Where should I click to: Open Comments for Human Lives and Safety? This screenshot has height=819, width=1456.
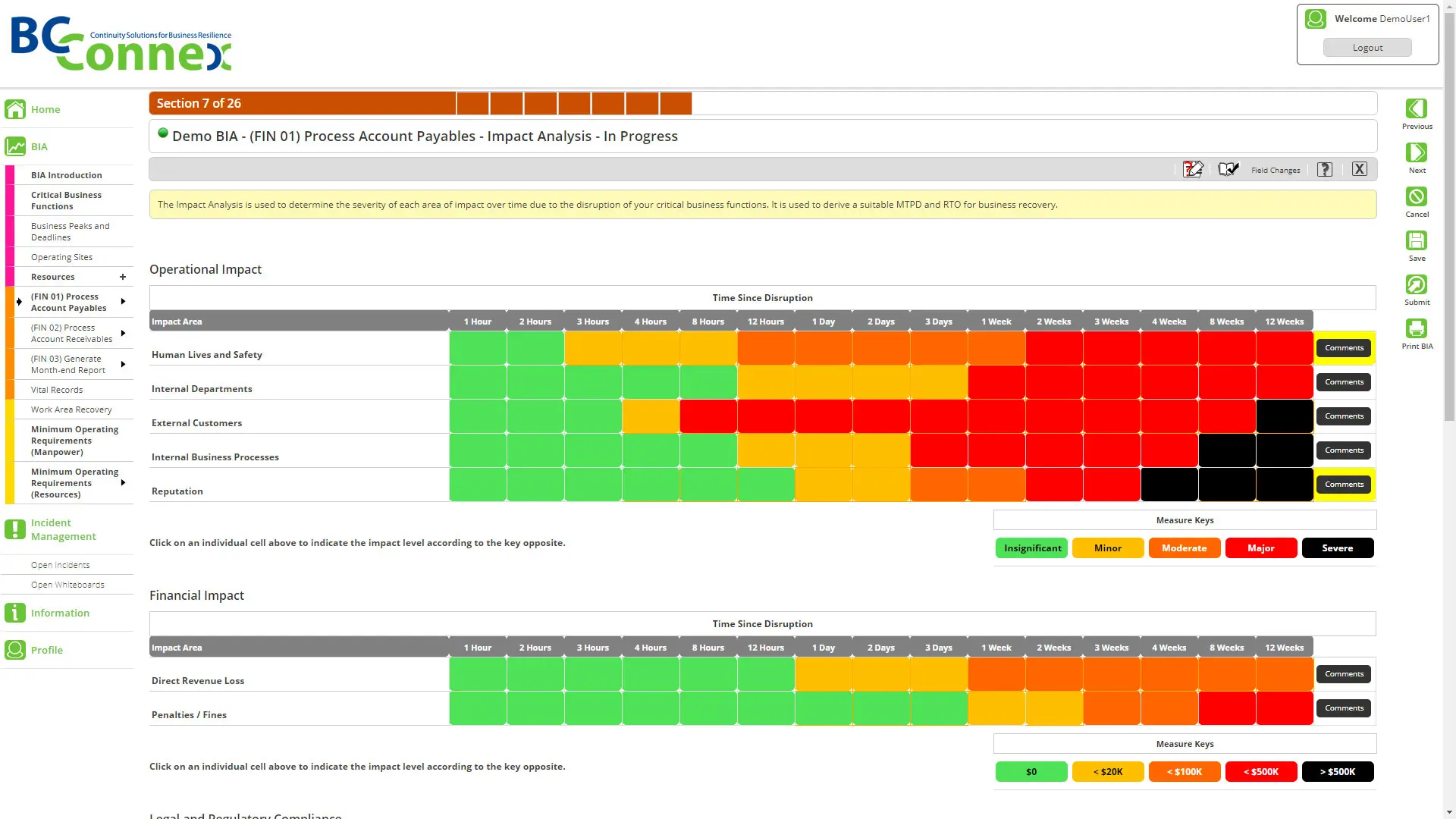point(1344,348)
